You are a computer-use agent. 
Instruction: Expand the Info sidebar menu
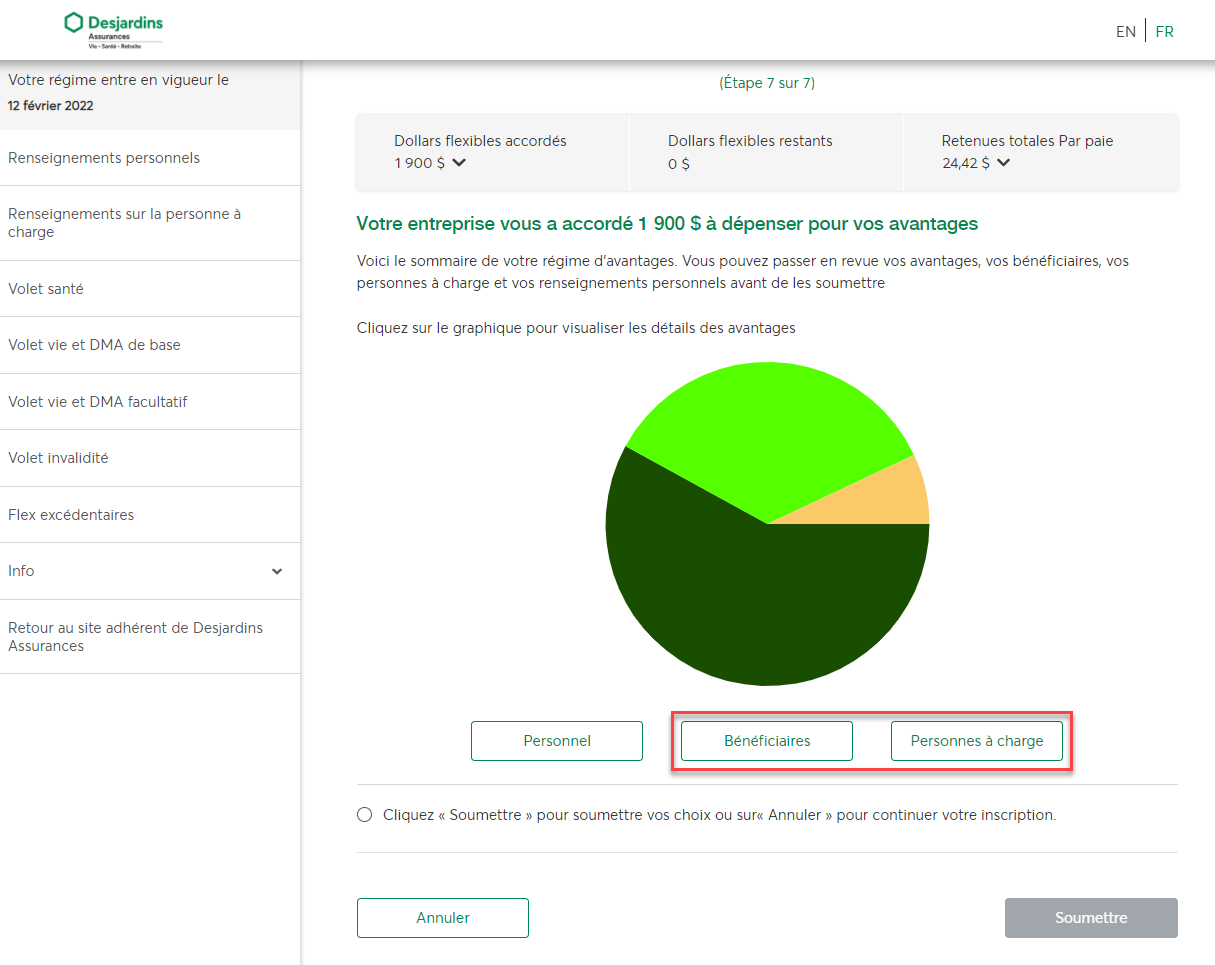(150, 571)
